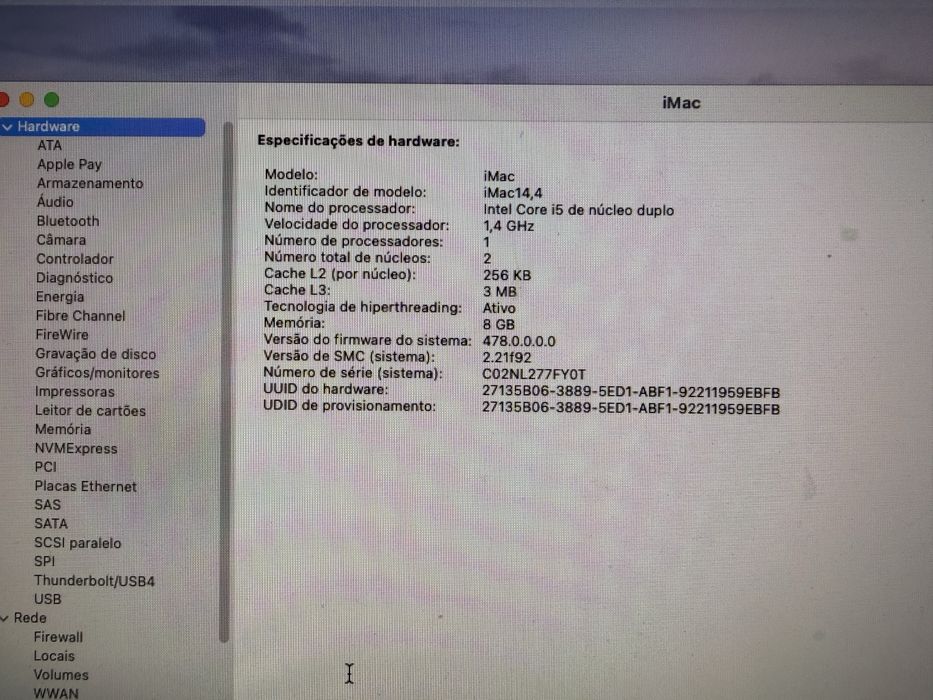The height and width of the screenshot is (700, 933).
Task: Select the Hardware category row
Action: click(x=102, y=127)
